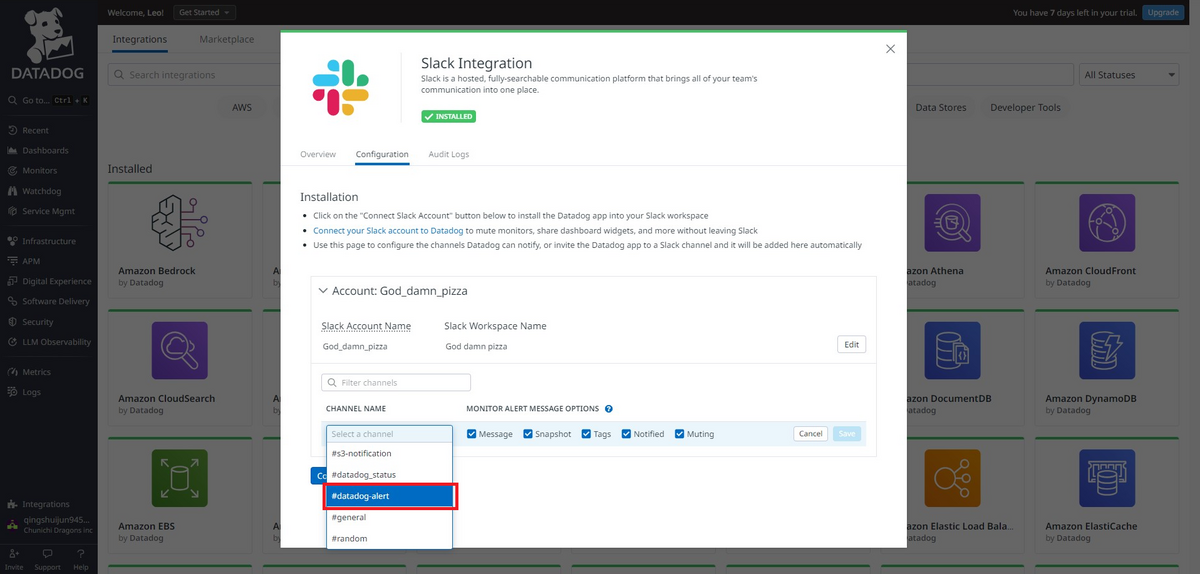Click the Slack logo in the dialog
1200x574 pixels.
[x=341, y=87]
